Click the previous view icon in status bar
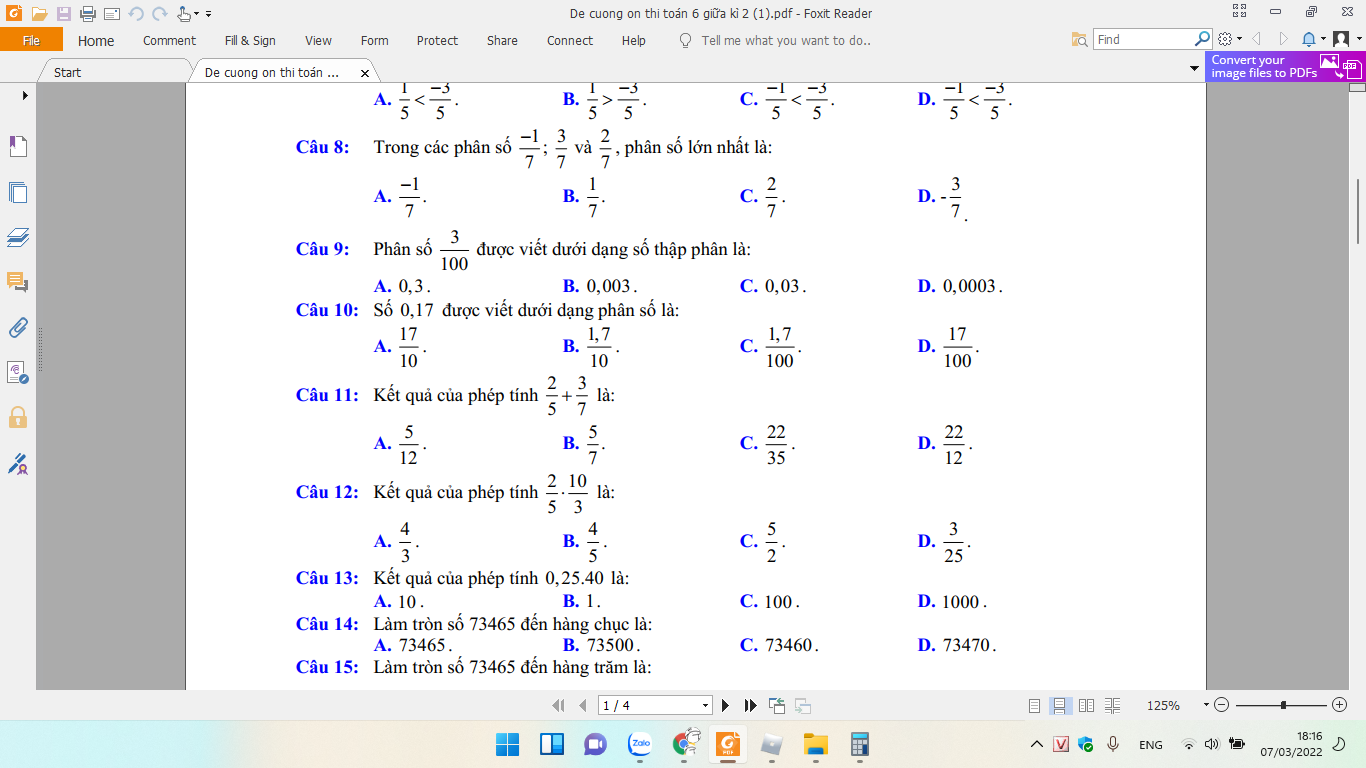Screen dimensions: 1366x768 coord(778,705)
